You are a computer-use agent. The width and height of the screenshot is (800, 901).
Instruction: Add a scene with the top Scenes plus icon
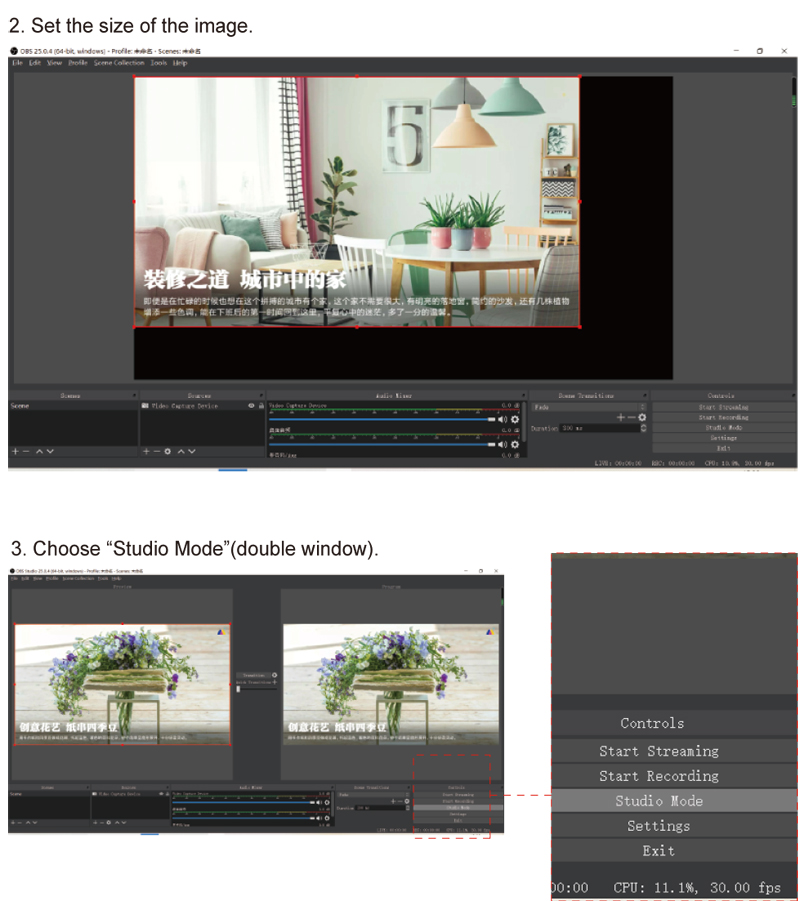pyautogui.click(x=16, y=452)
